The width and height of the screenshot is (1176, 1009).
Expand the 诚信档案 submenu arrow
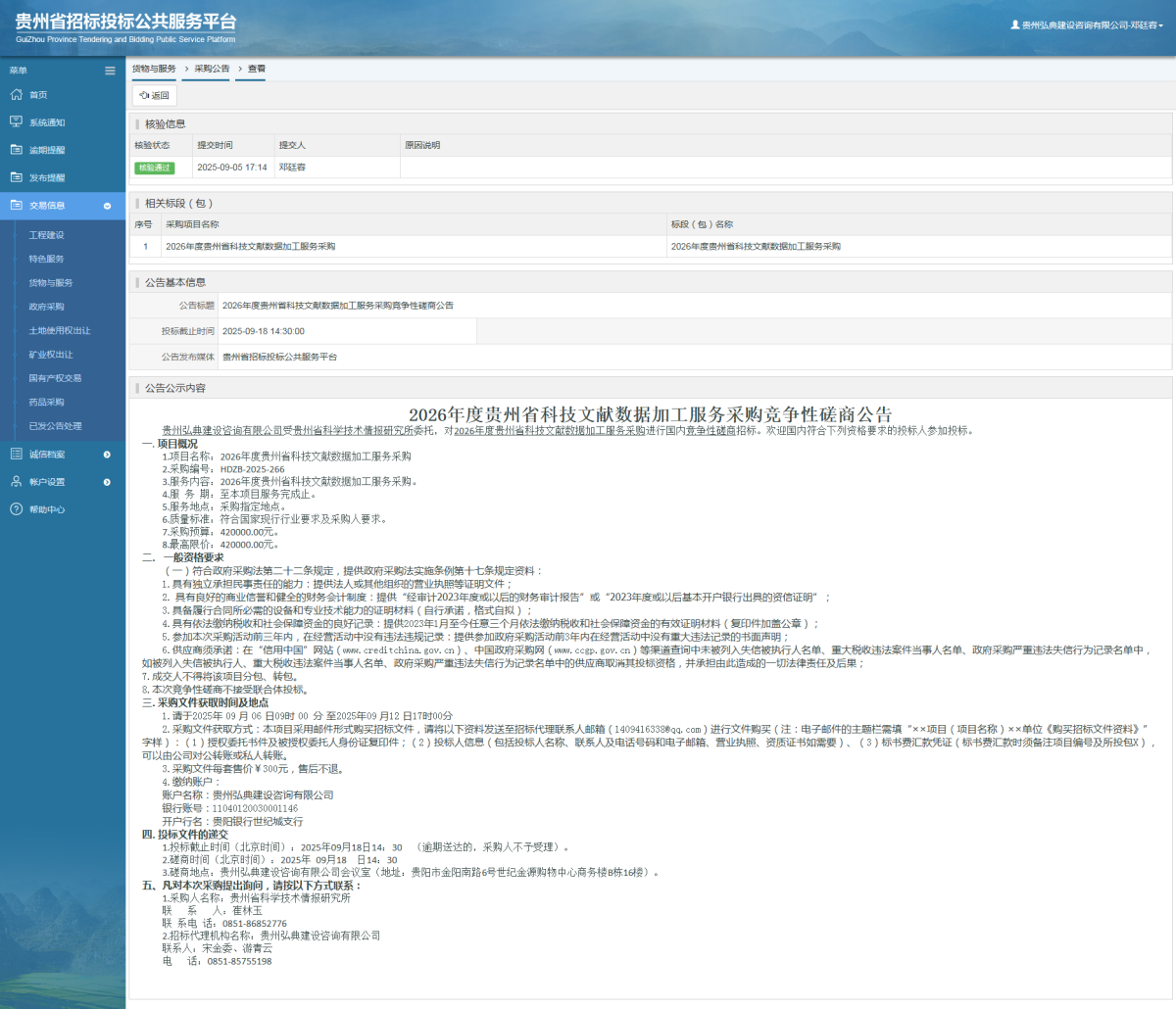[x=108, y=454]
